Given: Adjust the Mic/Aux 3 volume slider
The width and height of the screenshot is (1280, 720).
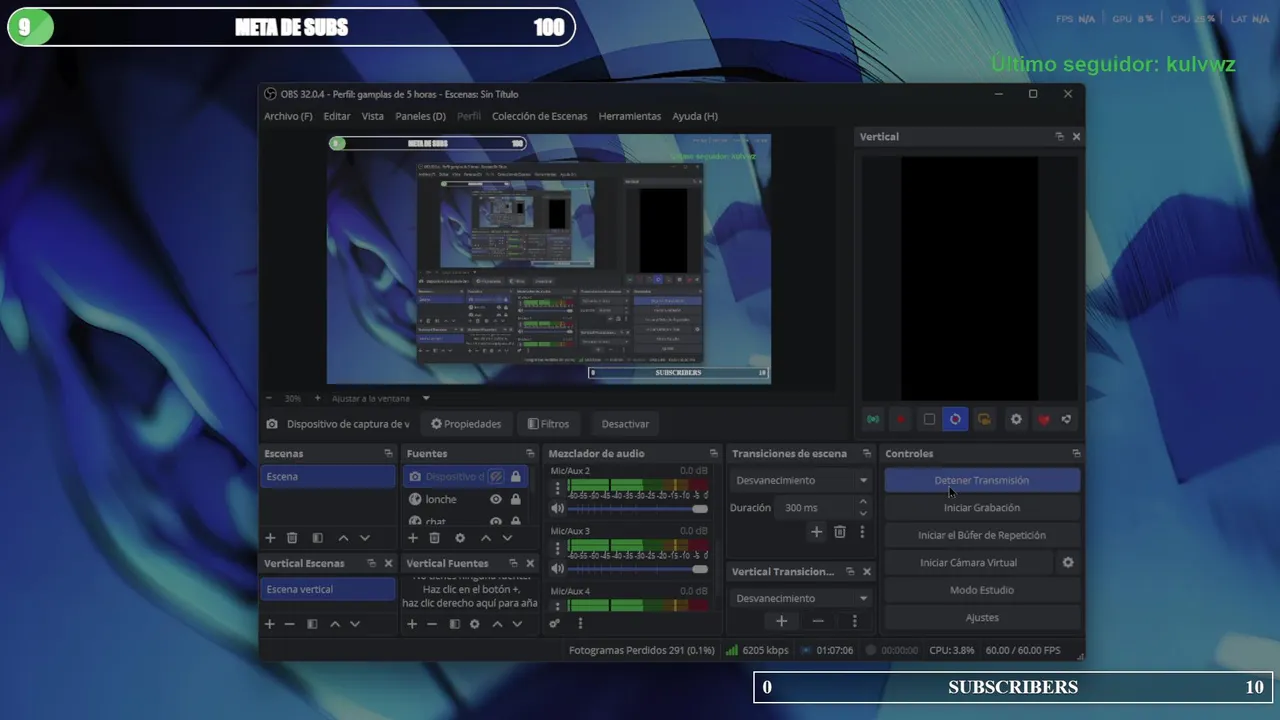Looking at the screenshot, I should [x=639, y=569].
